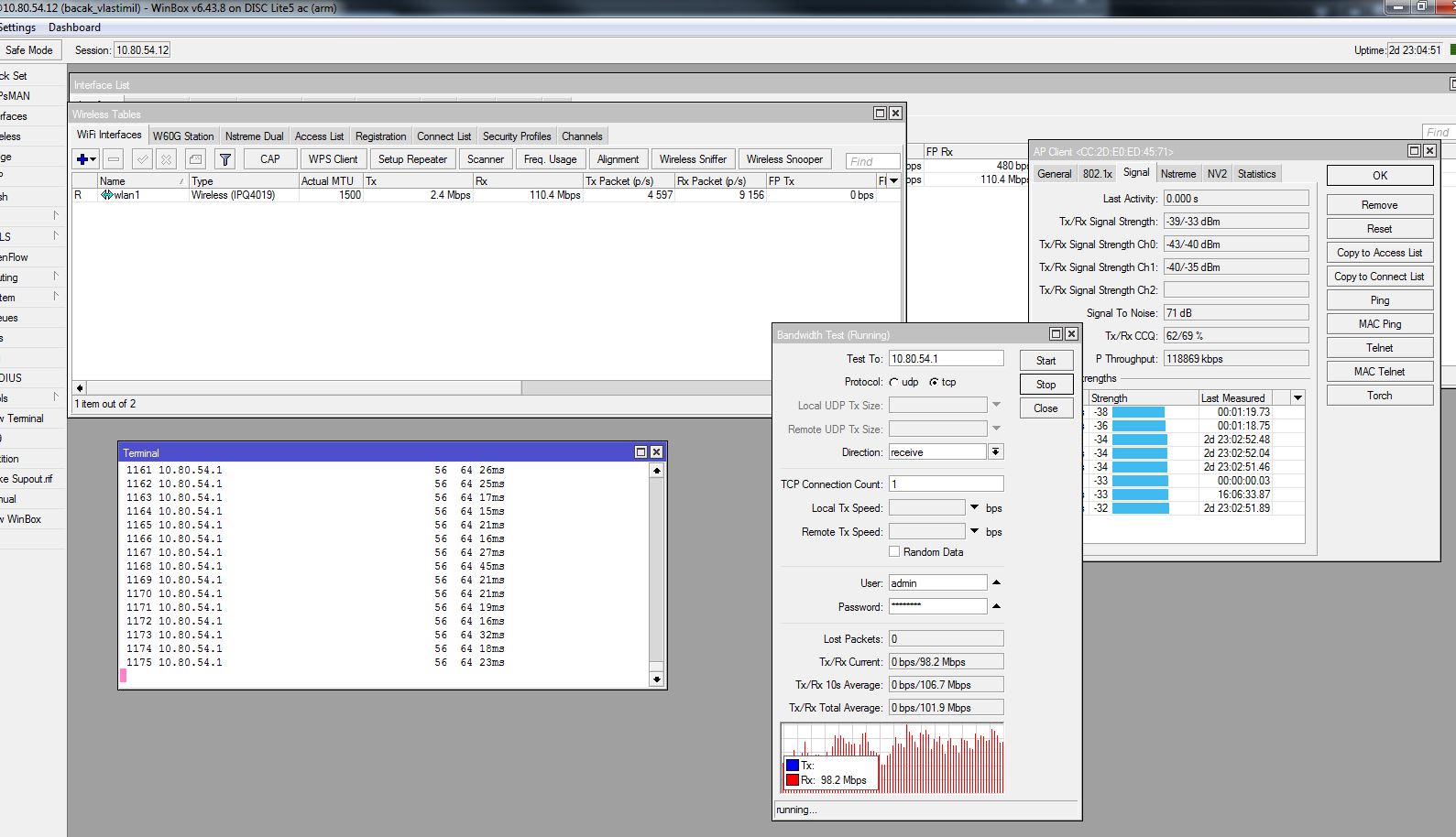Click the -38 signal strength bar
Image resolution: width=1456 pixels, height=837 pixels.
point(1138,412)
